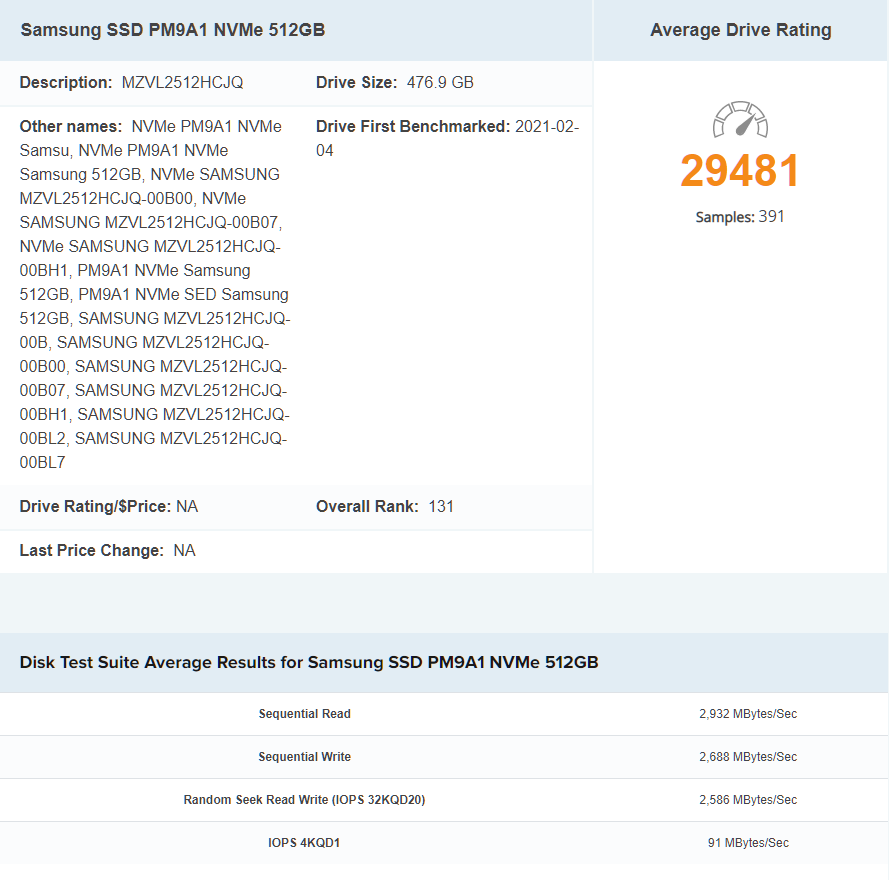
Task: Click the 'Last Price Change: NA' entry
Action: pyautogui.click(x=108, y=551)
